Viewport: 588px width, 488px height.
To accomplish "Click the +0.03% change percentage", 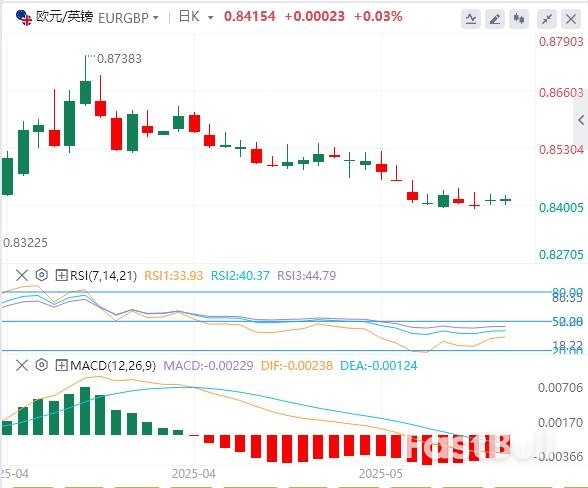I will pos(378,17).
